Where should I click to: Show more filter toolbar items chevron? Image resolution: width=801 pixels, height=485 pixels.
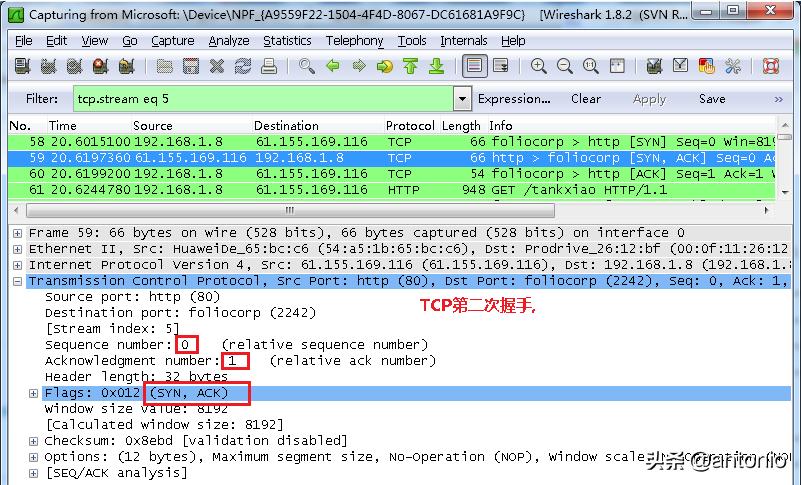779,99
